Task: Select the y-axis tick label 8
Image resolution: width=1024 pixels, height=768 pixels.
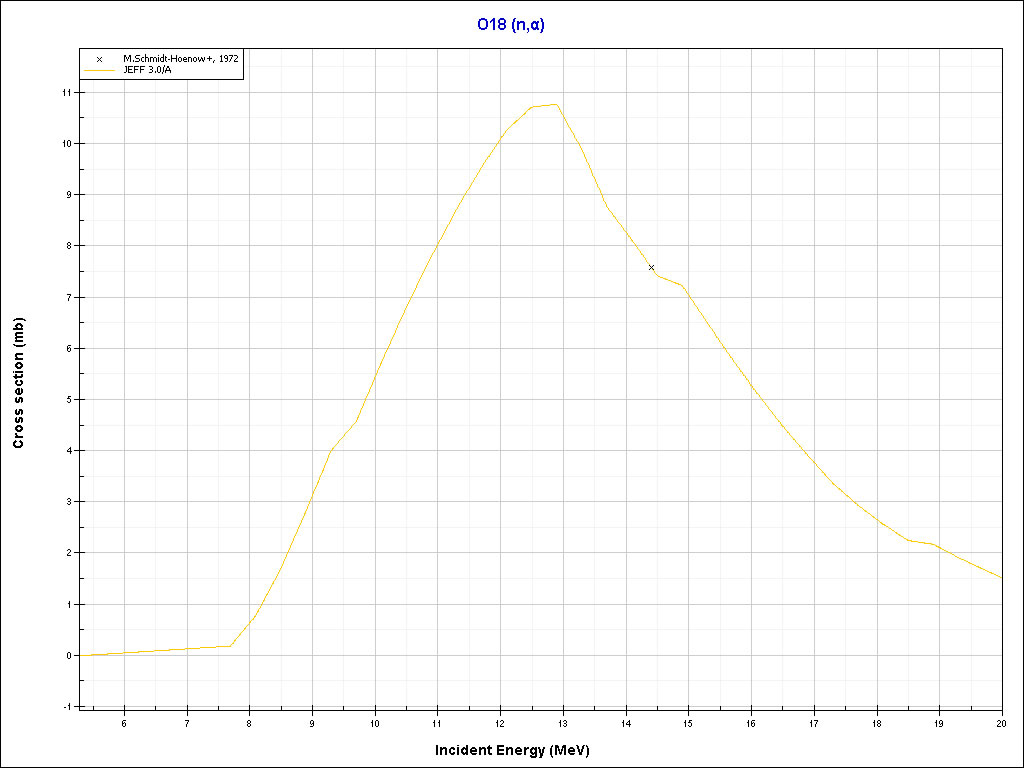Action: coord(69,246)
